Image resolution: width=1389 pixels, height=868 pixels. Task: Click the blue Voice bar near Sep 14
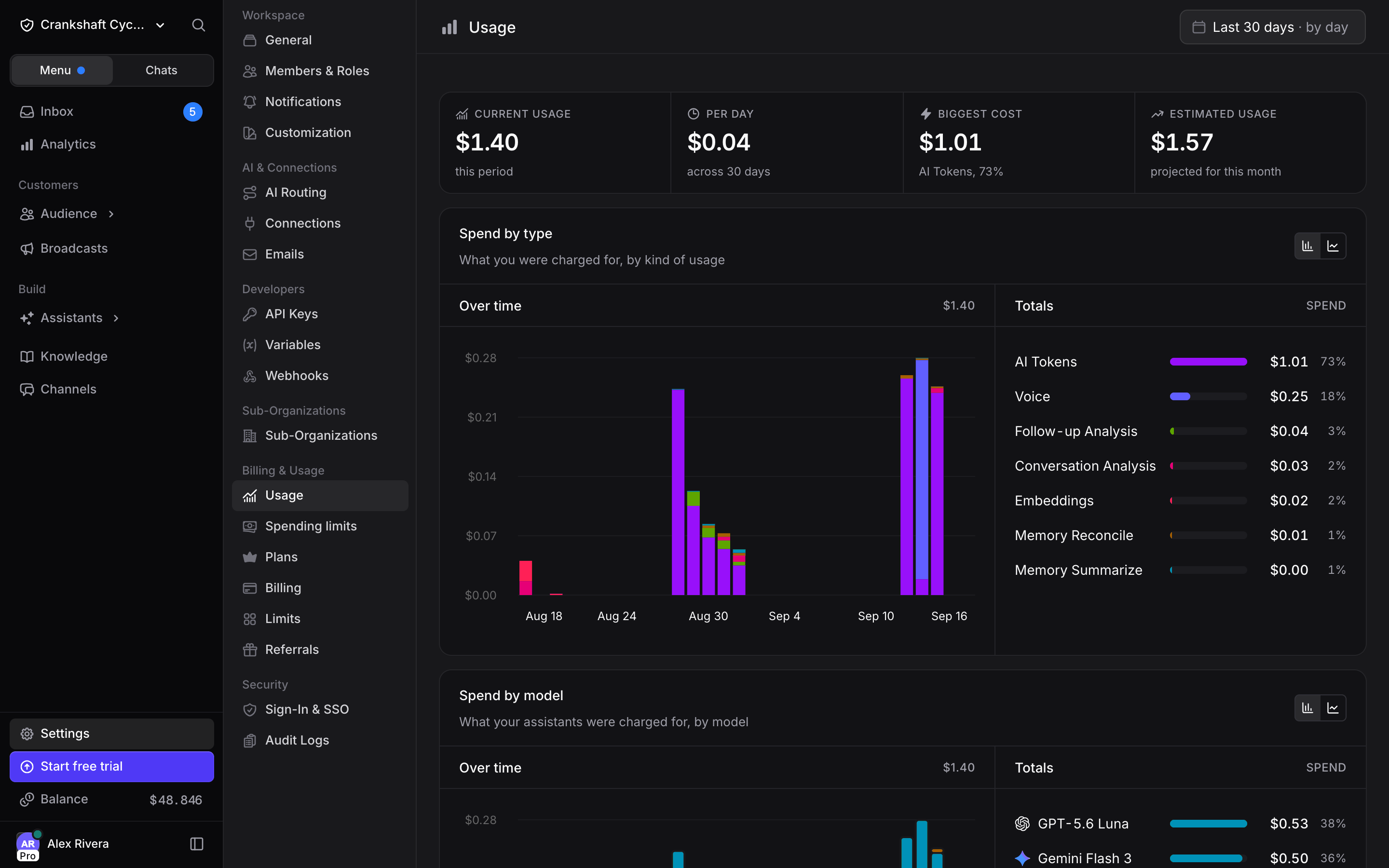[922, 470]
